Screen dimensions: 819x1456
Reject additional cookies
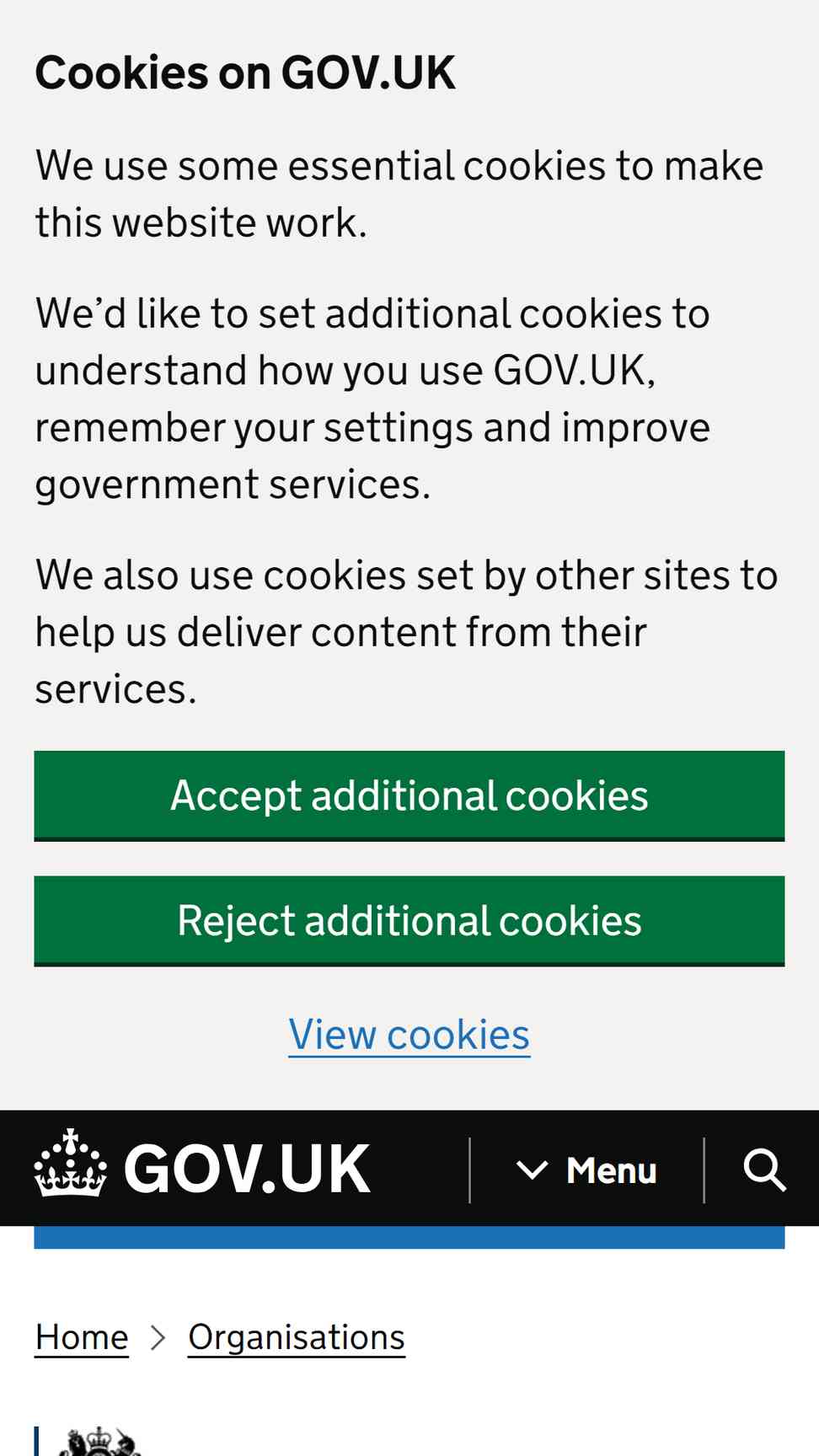[409, 921]
